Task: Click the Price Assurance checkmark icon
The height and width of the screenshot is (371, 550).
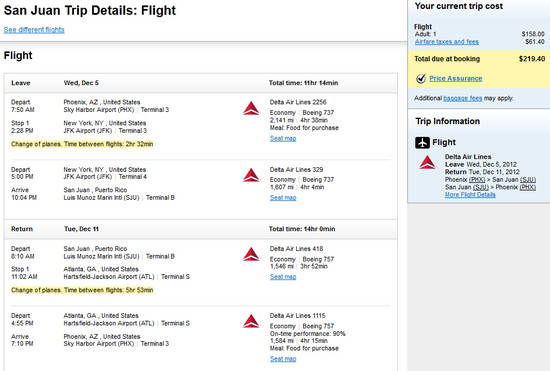Action: (x=421, y=79)
